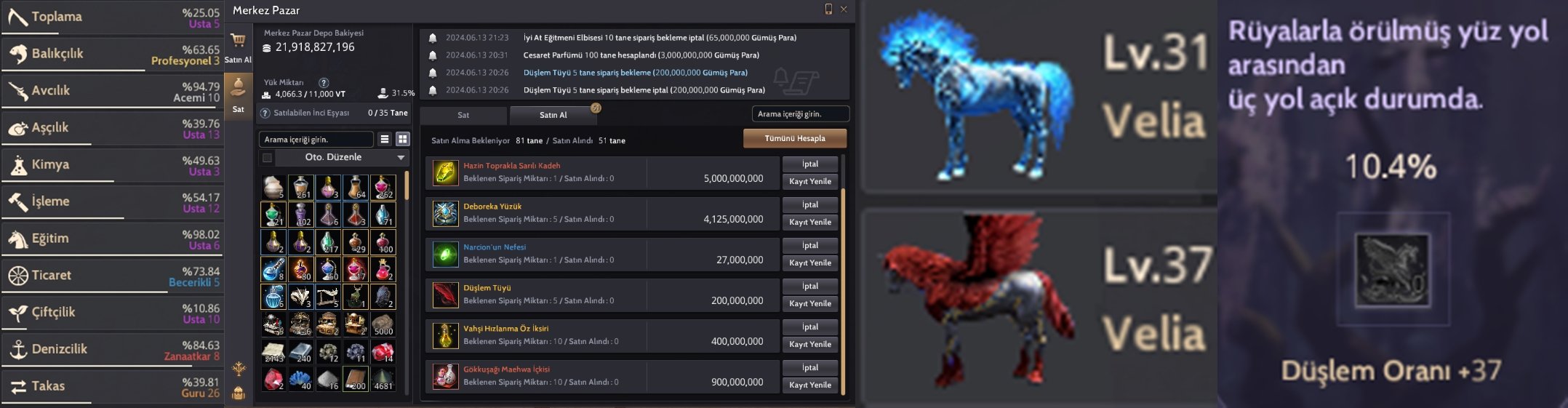Screen dimensions: 1568x408
Task: Click the Düşlem Tüyü red feather icon
Action: [x=445, y=295]
